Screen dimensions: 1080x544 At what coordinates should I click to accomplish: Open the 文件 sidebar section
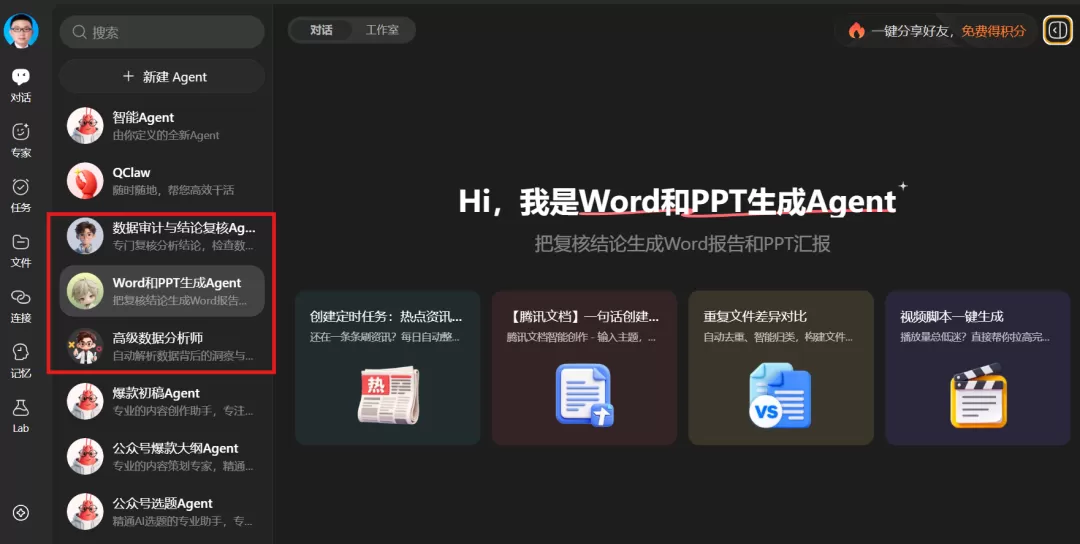[21, 251]
